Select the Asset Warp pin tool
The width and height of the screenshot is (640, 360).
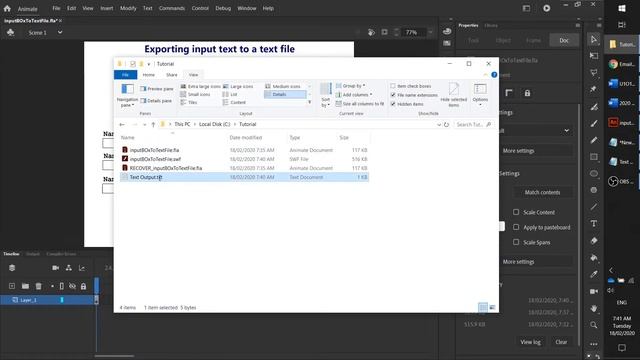pos(594,89)
